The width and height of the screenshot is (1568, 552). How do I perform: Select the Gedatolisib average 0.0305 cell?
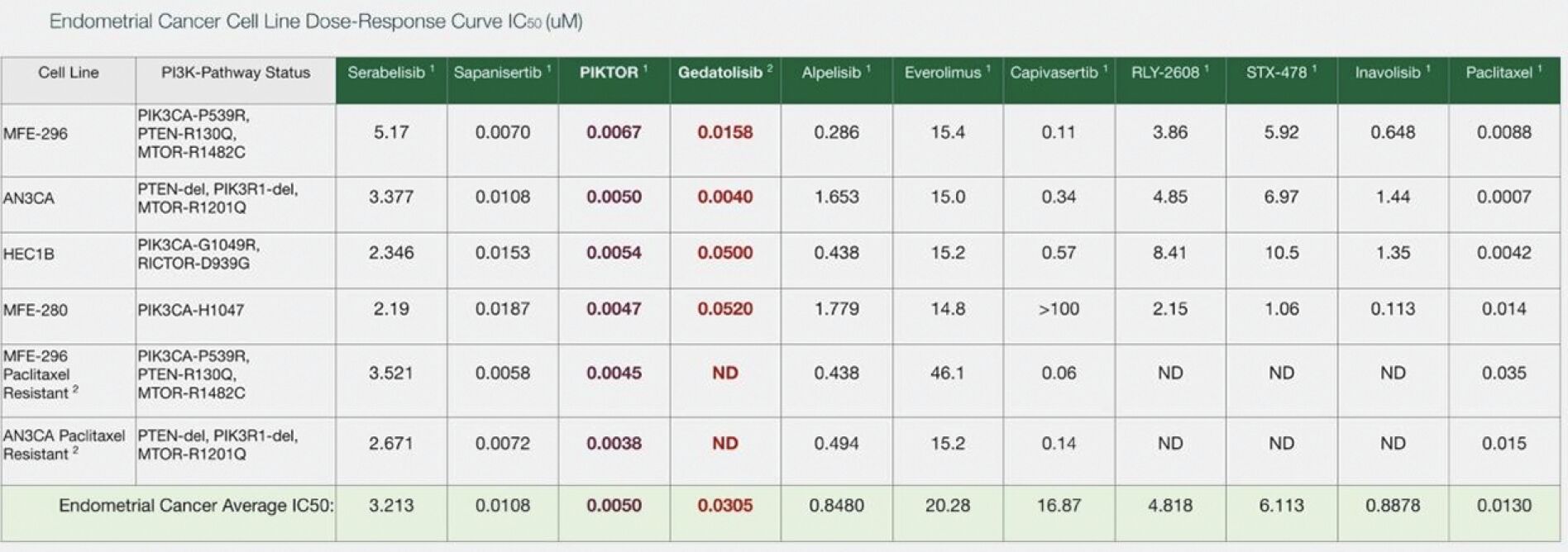(x=725, y=505)
